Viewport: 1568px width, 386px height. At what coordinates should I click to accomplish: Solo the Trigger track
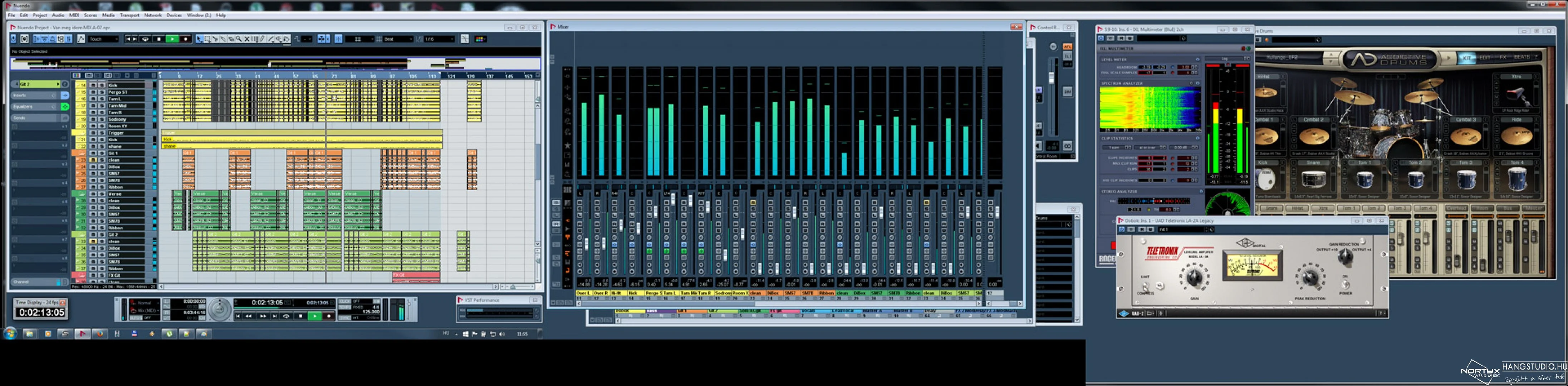pos(102,133)
